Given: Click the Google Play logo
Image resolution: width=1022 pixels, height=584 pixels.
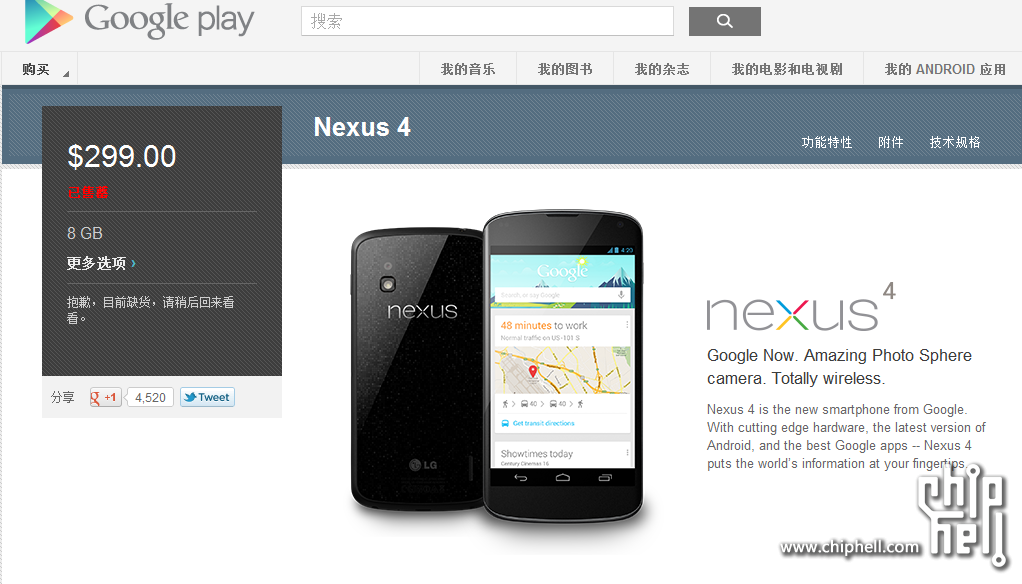Looking at the screenshot, I should 139,22.
